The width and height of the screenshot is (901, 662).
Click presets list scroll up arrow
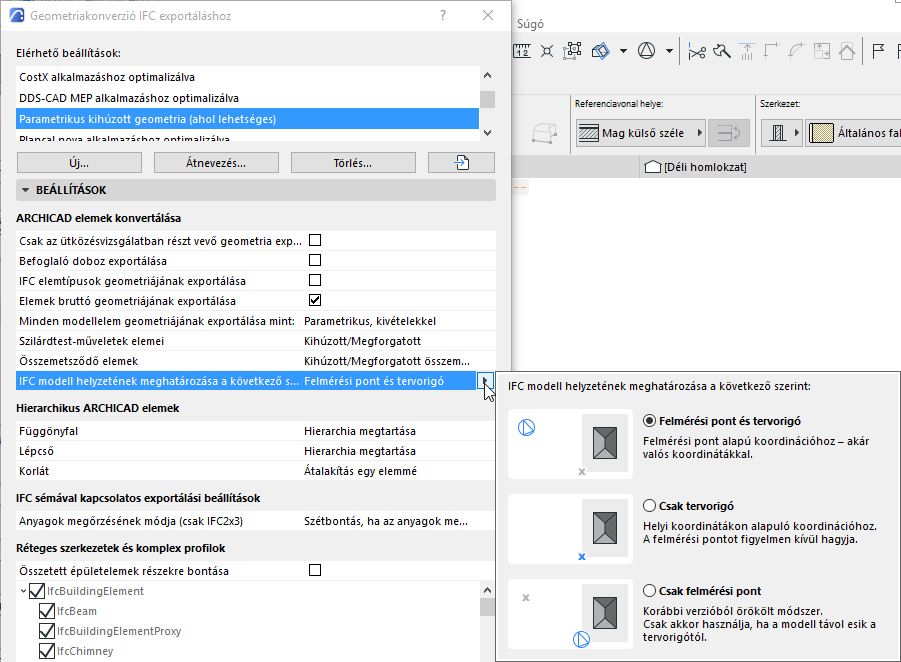click(x=488, y=75)
